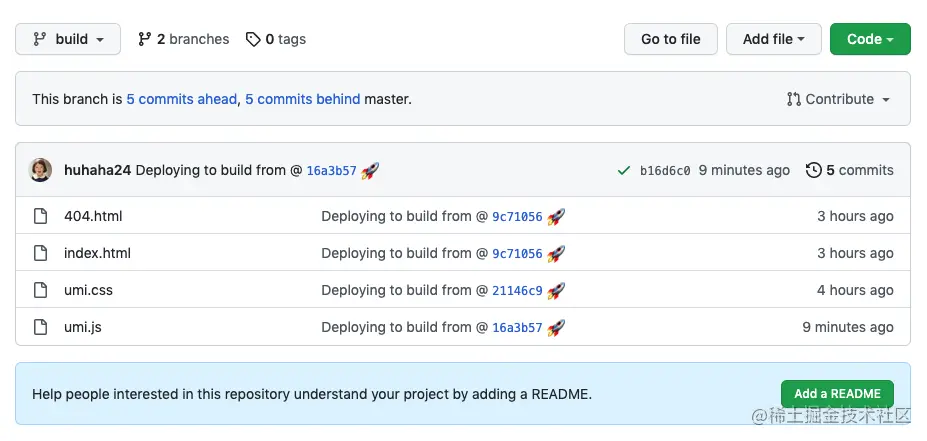The image size is (927, 441).
Task: Click the file icon next to index.html
Action: click(x=41, y=253)
